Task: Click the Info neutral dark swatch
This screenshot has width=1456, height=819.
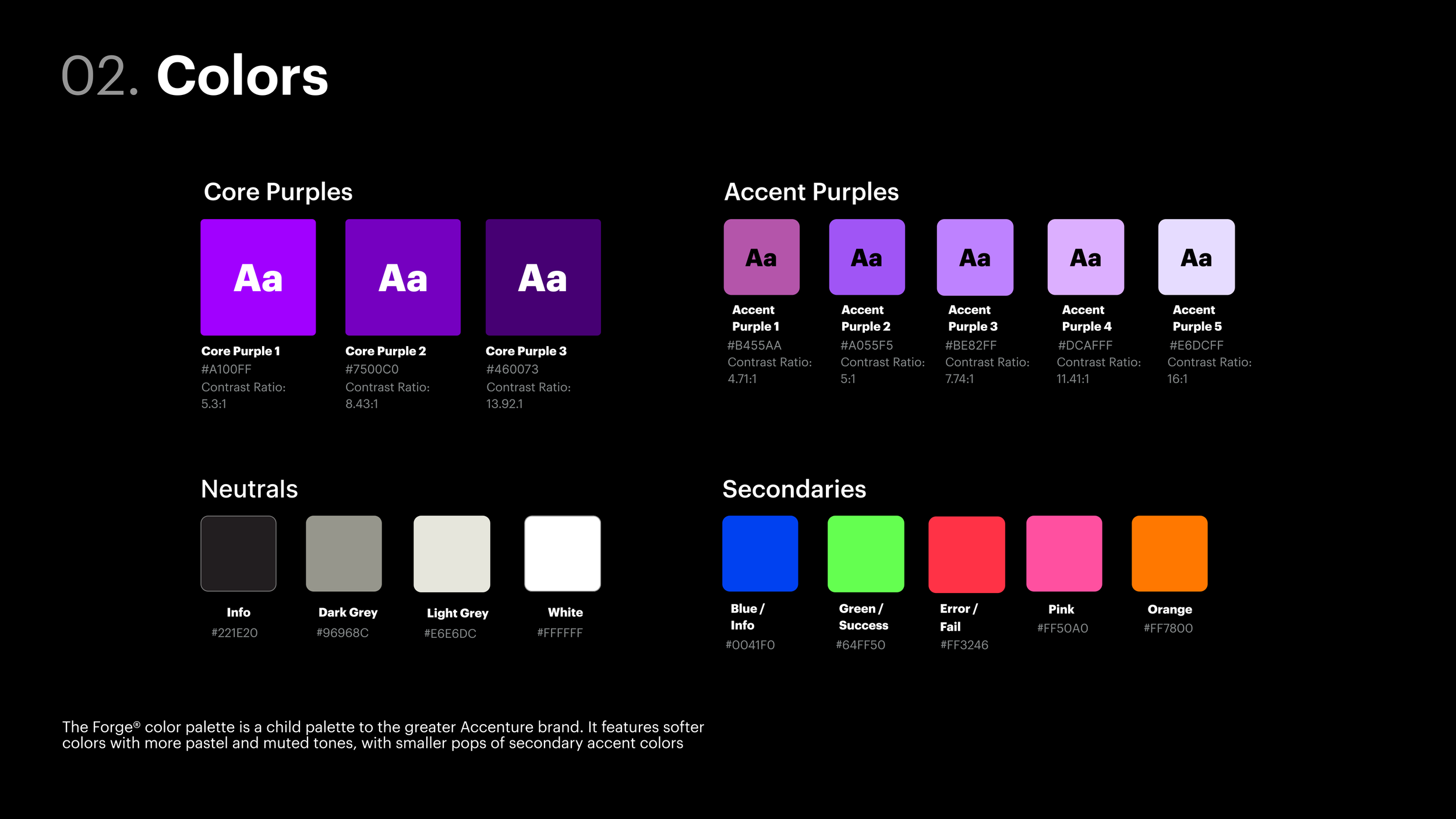Action: [239, 553]
